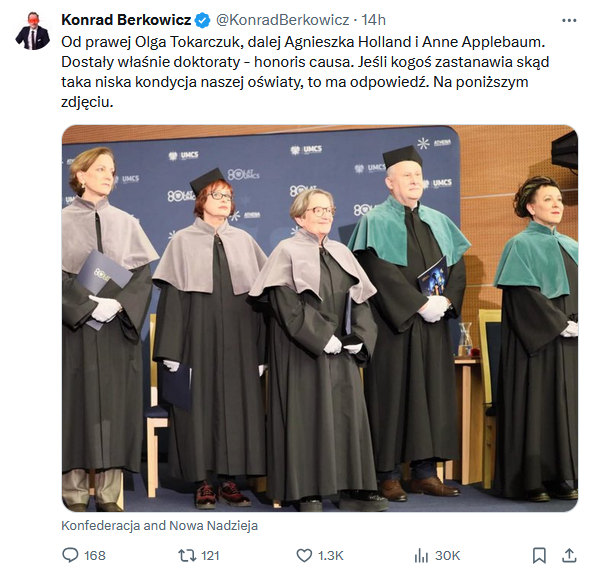Click the 168 replies count

(94, 556)
